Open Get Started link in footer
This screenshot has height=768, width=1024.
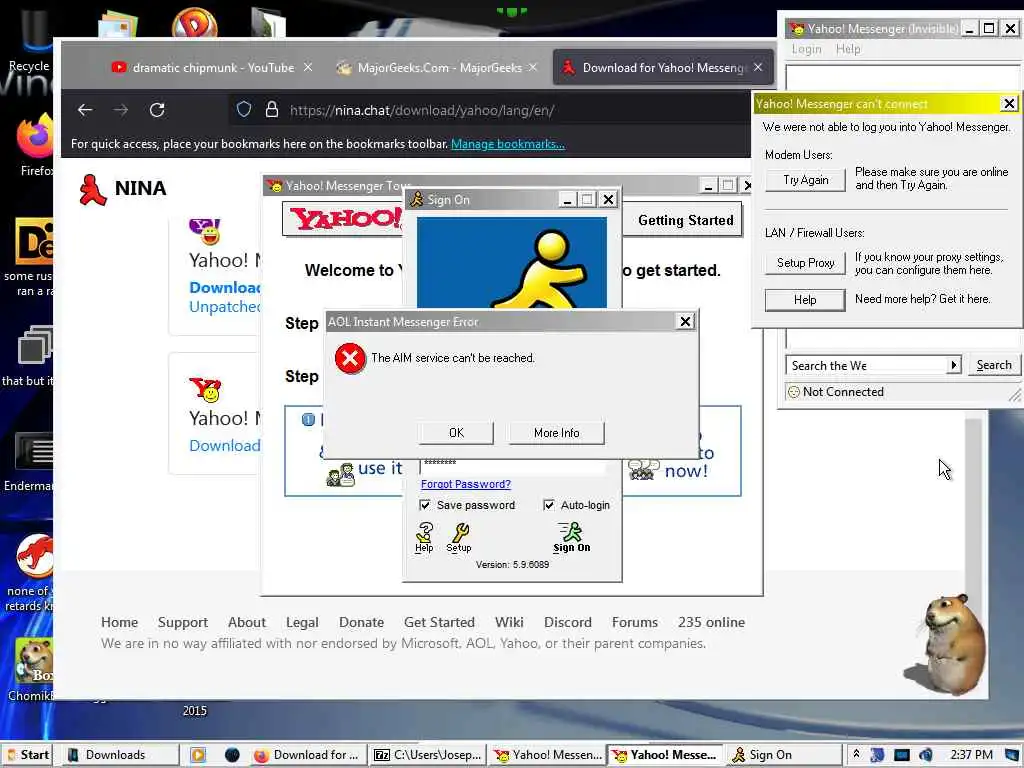(x=439, y=622)
